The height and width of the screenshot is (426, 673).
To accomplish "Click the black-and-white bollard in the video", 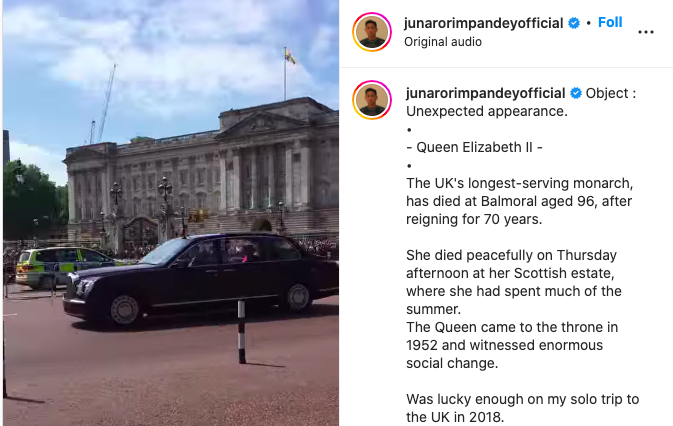I will click(242, 332).
